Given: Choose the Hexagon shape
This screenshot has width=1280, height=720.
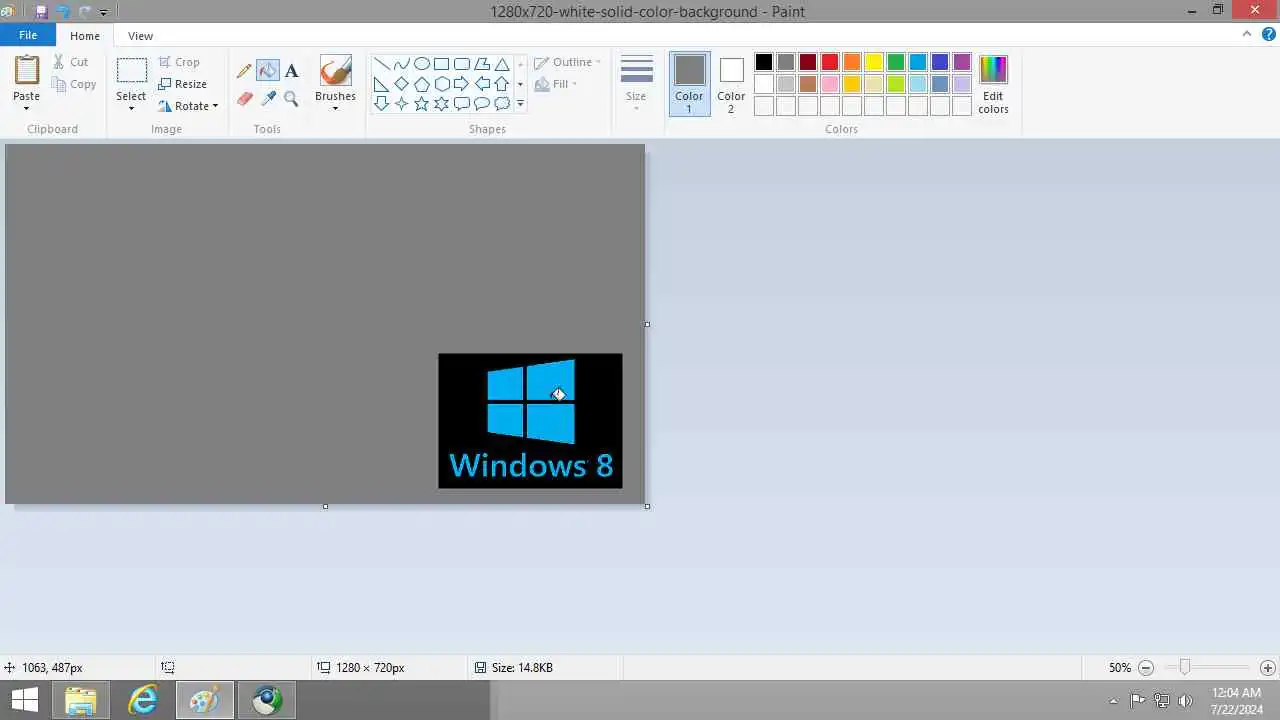Looking at the screenshot, I should pos(441,84).
